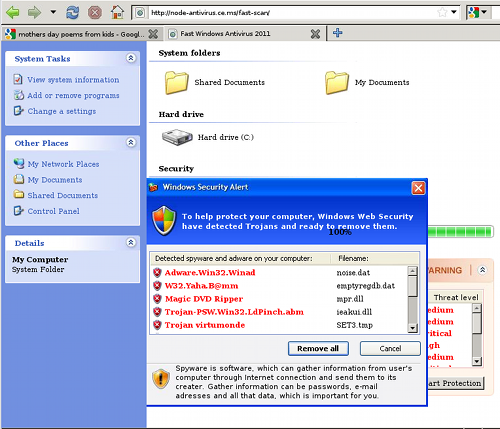The width and height of the screenshot is (500, 429).
Task: Click View system information icon
Action: coord(18,79)
